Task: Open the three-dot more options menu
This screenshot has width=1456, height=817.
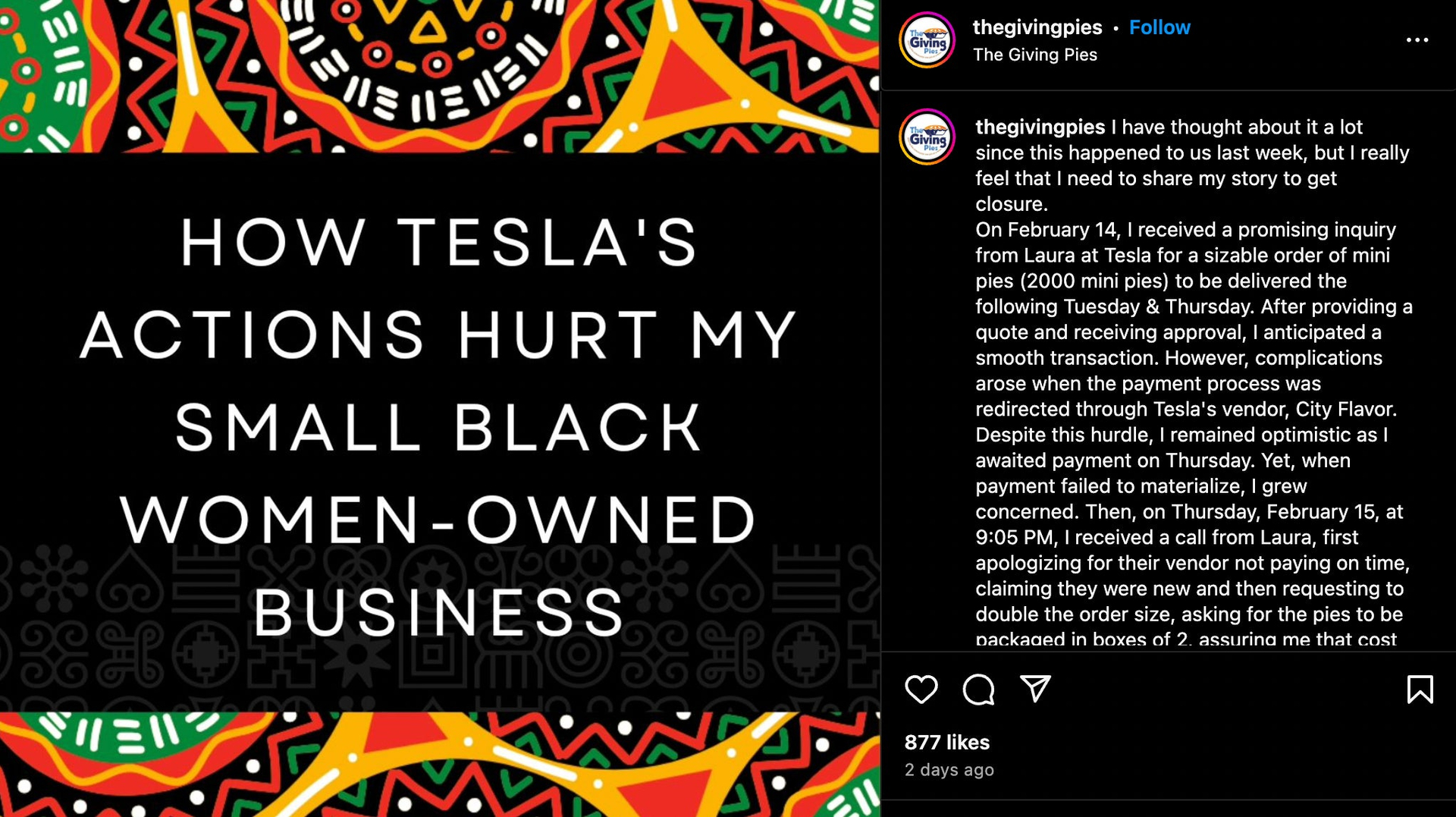Action: pos(1417,40)
